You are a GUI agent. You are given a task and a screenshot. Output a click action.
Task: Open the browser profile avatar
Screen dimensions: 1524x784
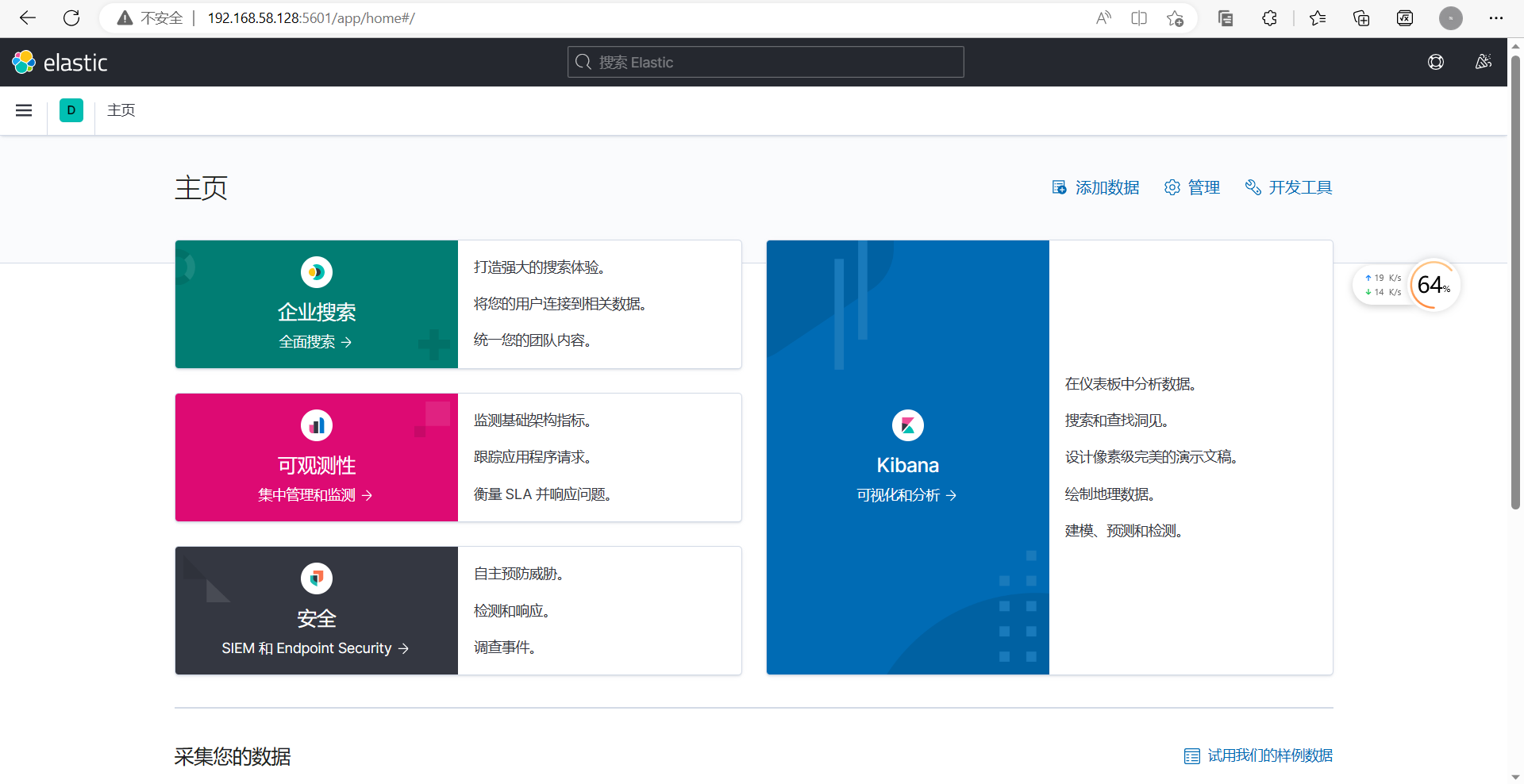1451,18
